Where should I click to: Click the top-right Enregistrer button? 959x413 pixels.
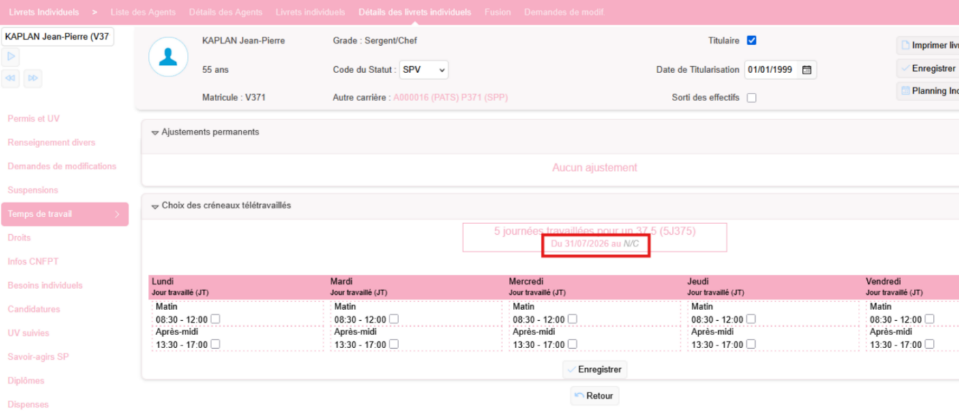[928, 69]
